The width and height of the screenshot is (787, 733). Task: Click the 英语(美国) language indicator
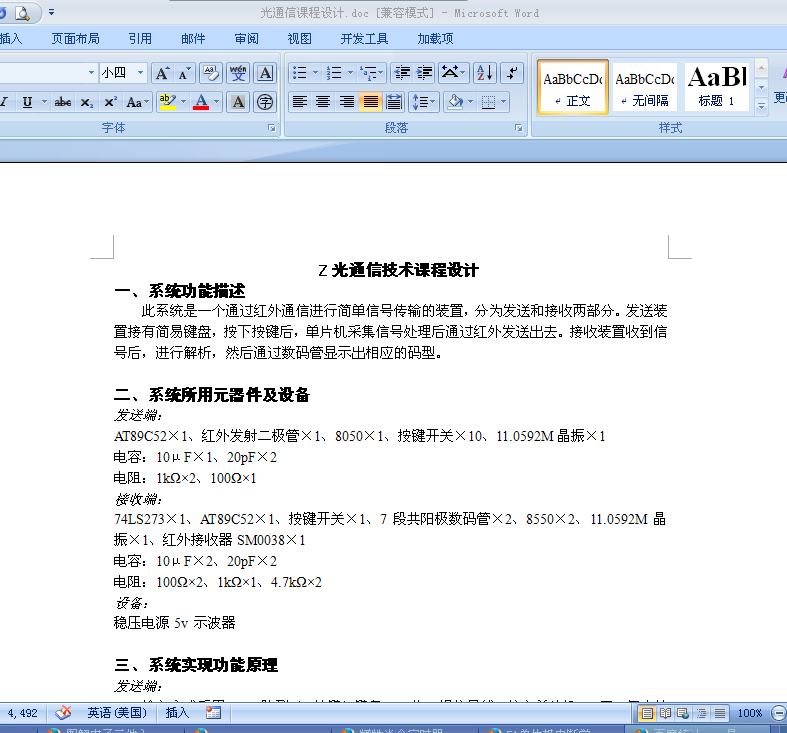click(x=117, y=713)
